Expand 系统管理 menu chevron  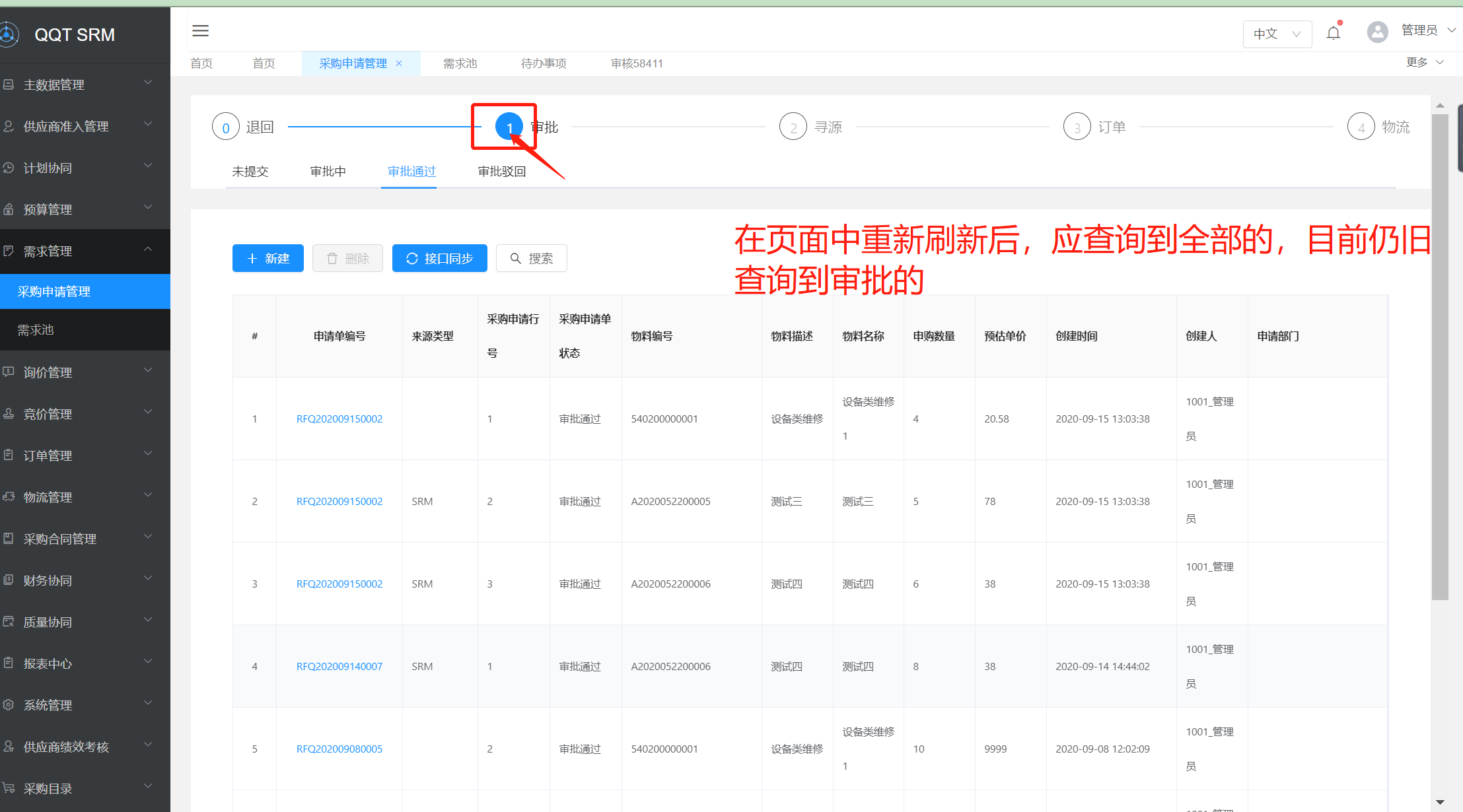pyautogui.click(x=148, y=704)
